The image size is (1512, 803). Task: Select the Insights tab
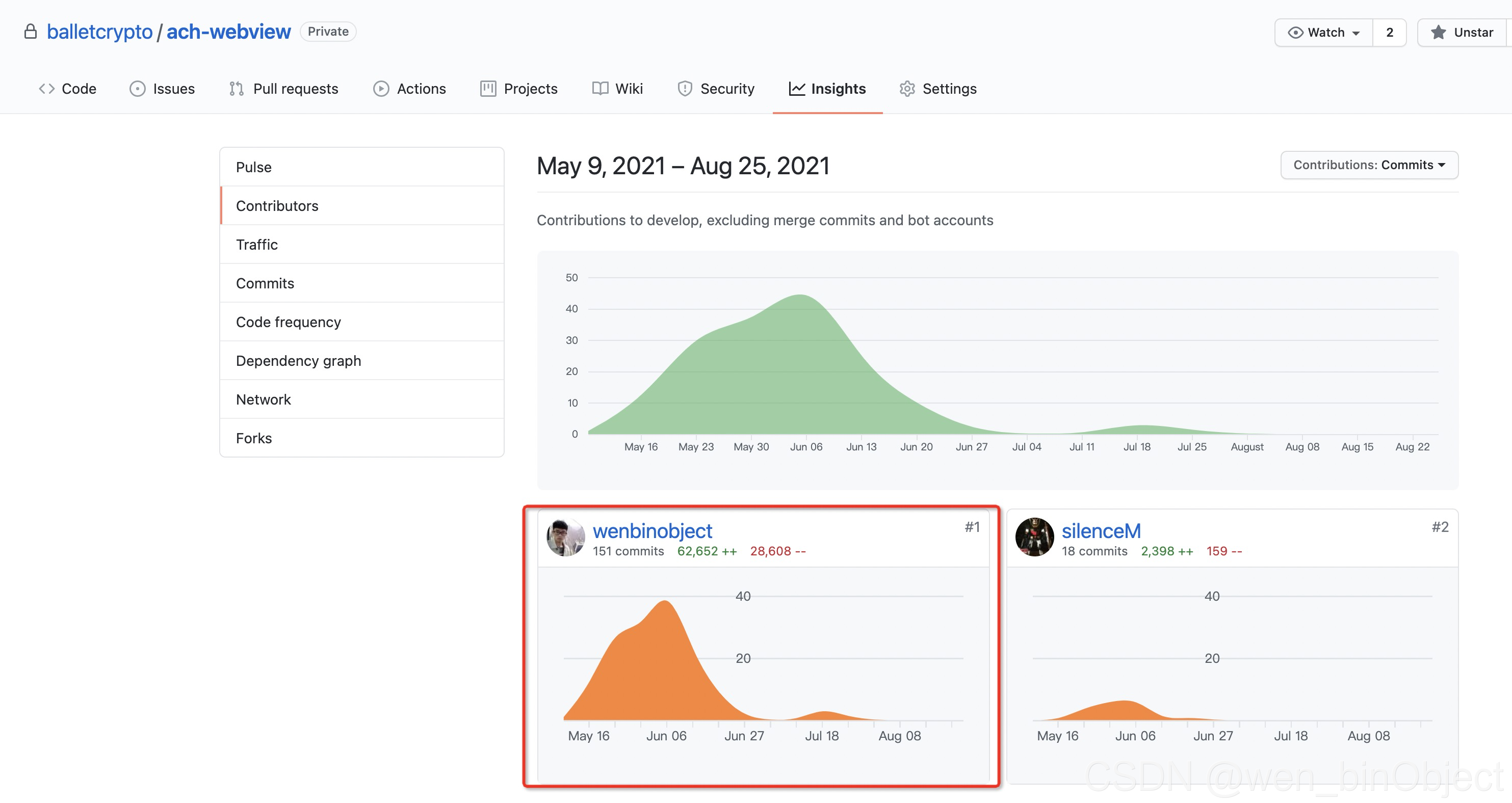[x=827, y=89]
